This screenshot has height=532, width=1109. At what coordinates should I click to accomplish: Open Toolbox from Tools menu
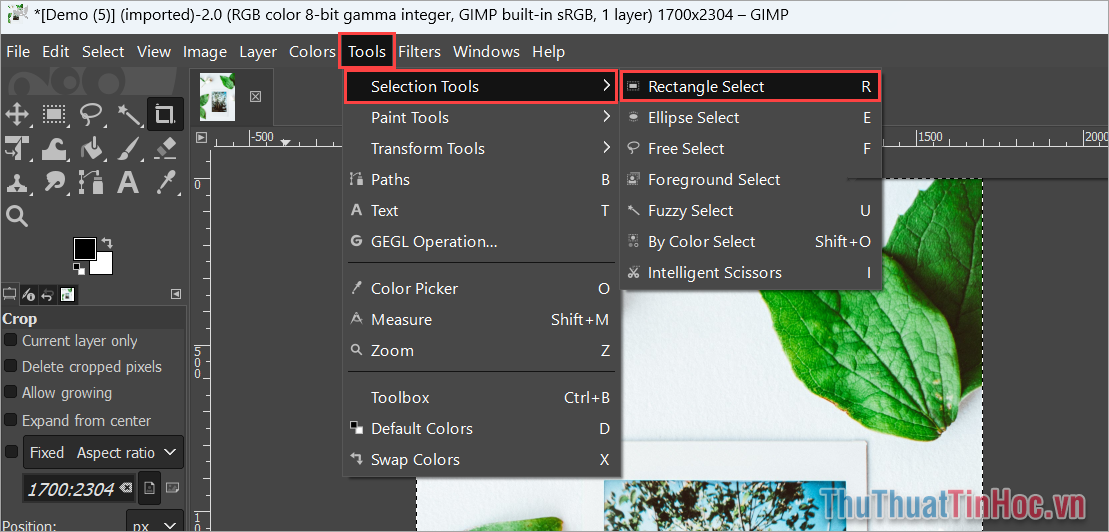pos(481,398)
